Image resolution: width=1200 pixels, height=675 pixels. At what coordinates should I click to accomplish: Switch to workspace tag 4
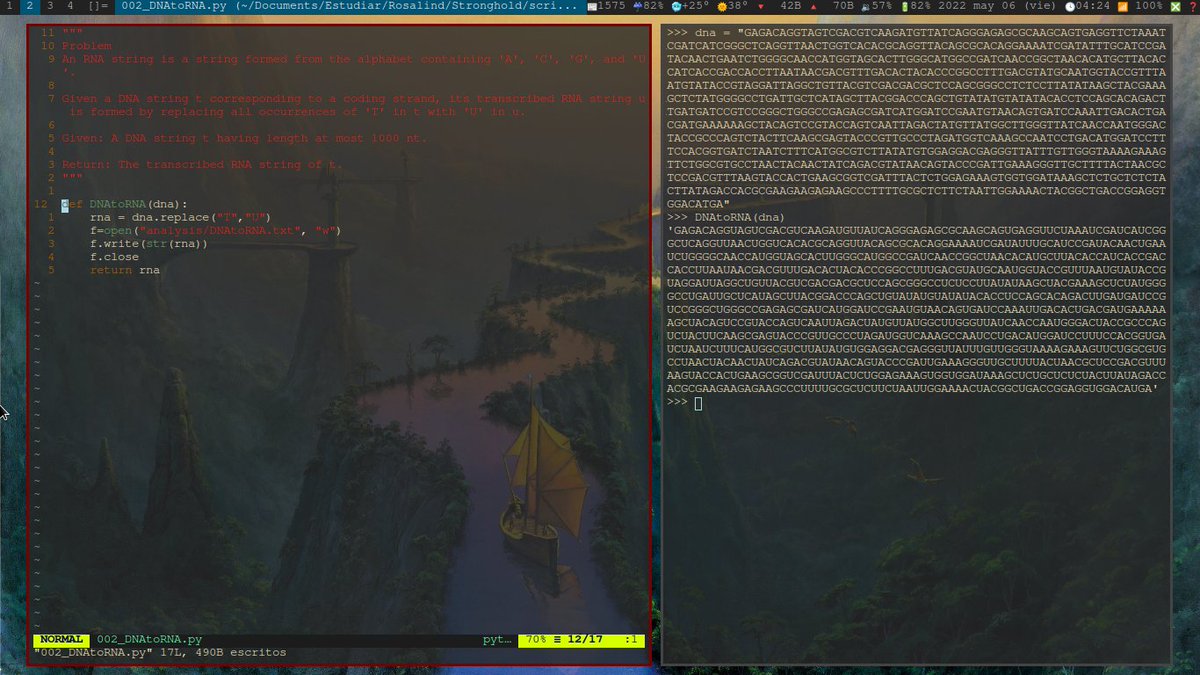(70, 6)
